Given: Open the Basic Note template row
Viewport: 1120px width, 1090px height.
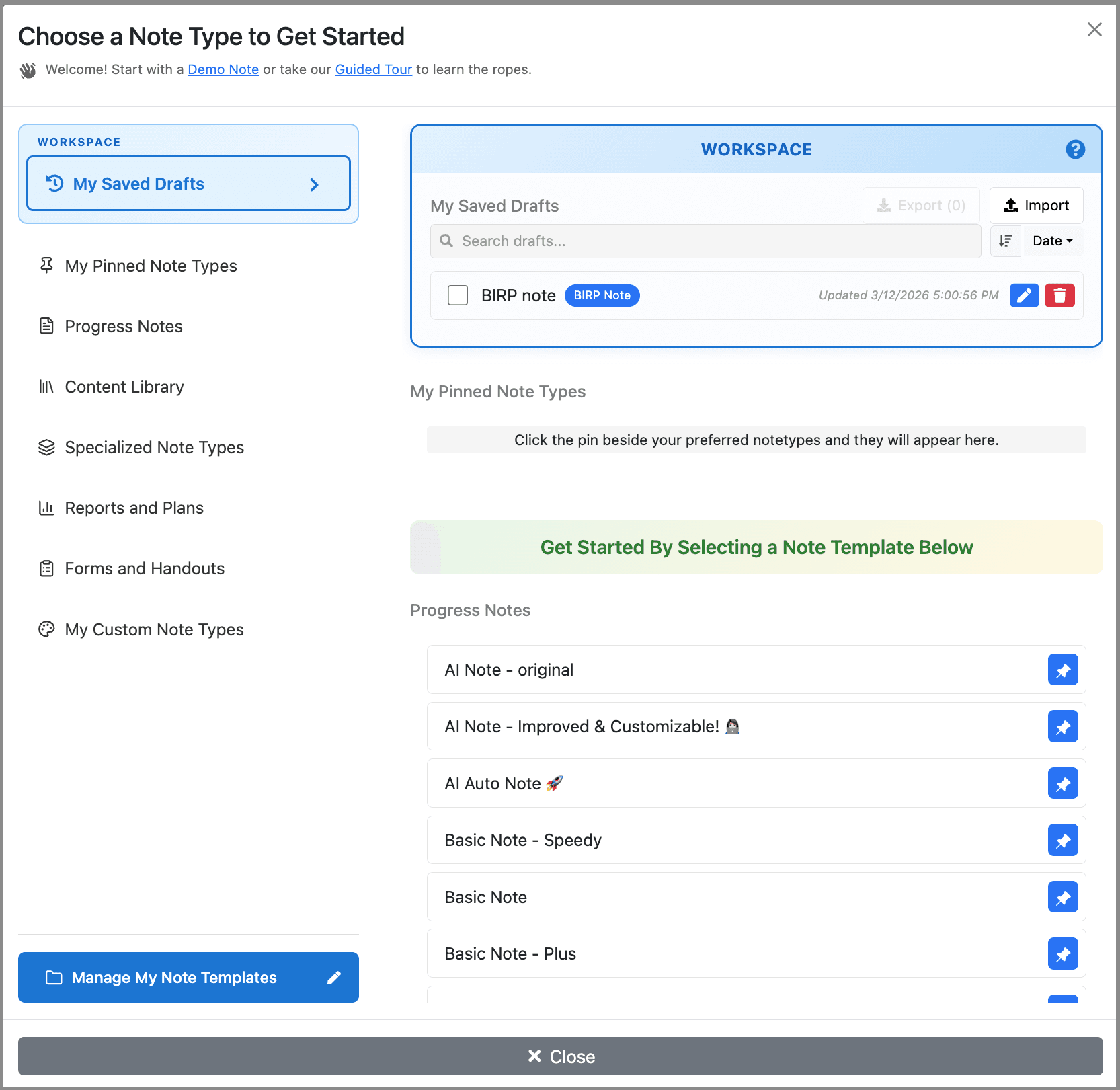Looking at the screenshot, I should tap(756, 897).
